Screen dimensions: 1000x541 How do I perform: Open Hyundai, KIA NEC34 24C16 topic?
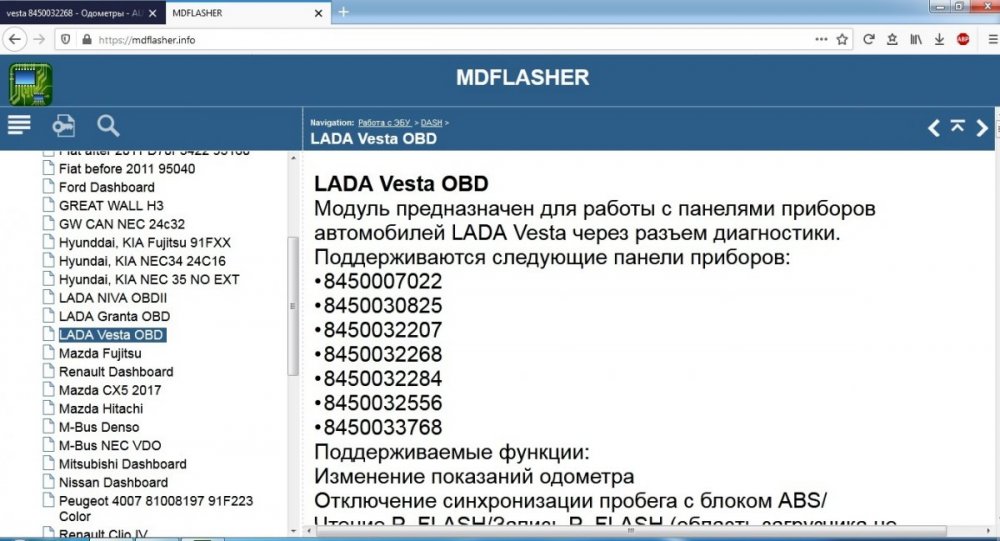pyautogui.click(x=142, y=261)
